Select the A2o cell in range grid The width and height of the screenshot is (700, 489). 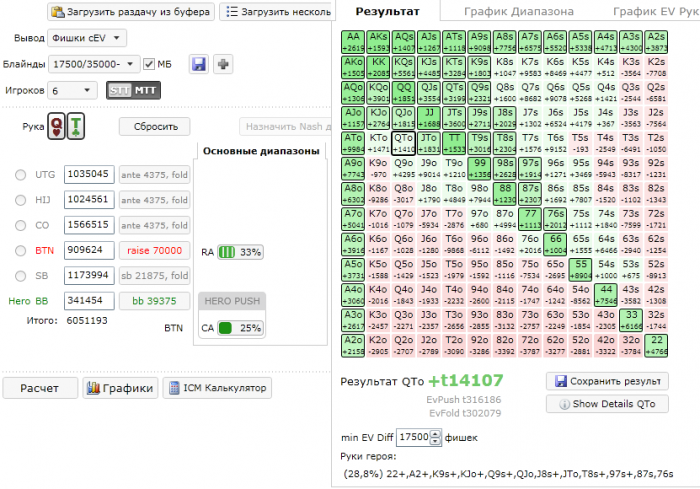click(353, 346)
